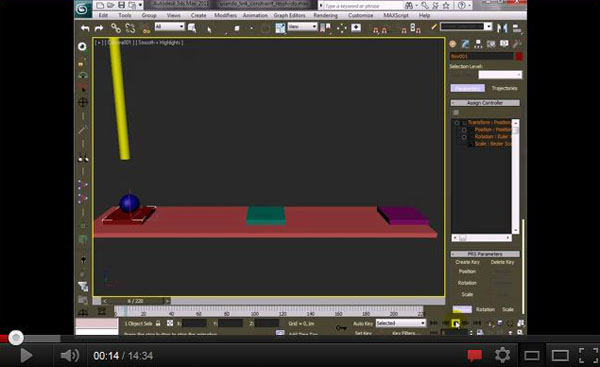The image size is (600, 367).
Task: Click the 3ds Max application logo button
Action: click(x=83, y=8)
